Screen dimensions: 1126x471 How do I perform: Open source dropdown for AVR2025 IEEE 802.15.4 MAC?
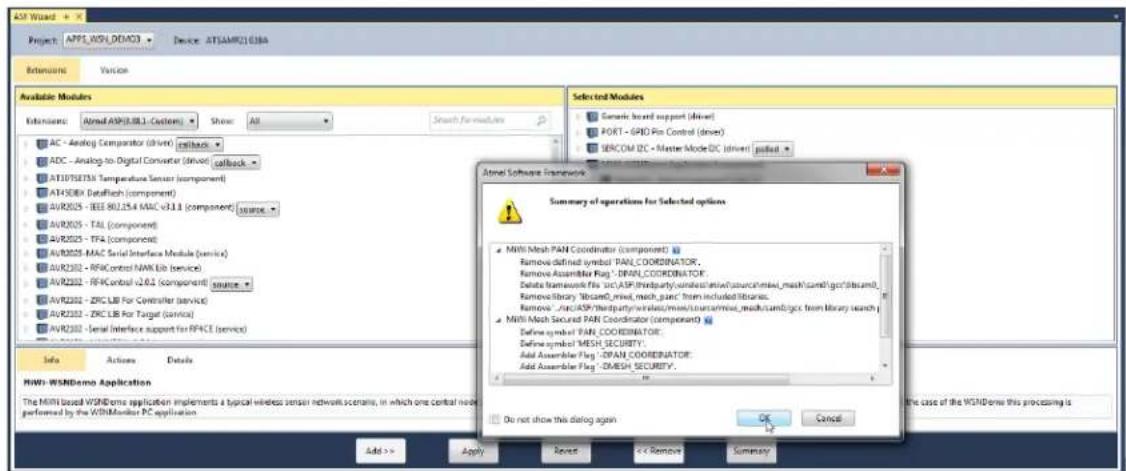[x=257, y=210]
